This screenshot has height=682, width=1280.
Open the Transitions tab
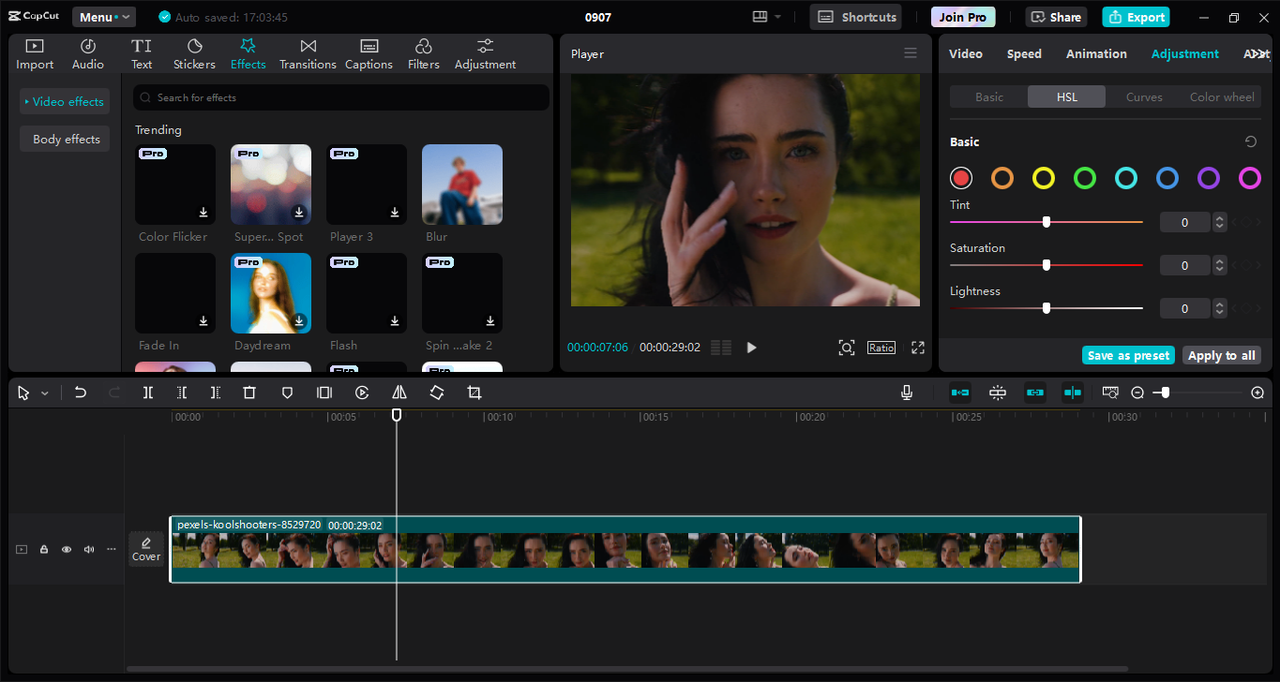(x=308, y=54)
